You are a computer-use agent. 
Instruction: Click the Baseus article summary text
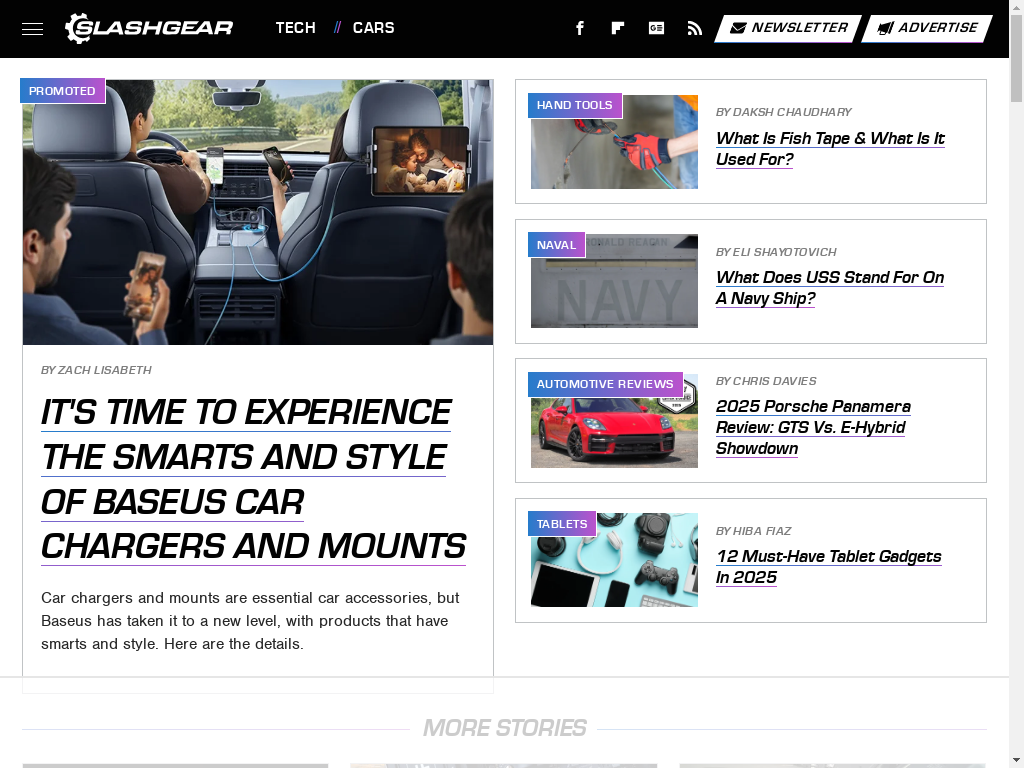click(250, 621)
